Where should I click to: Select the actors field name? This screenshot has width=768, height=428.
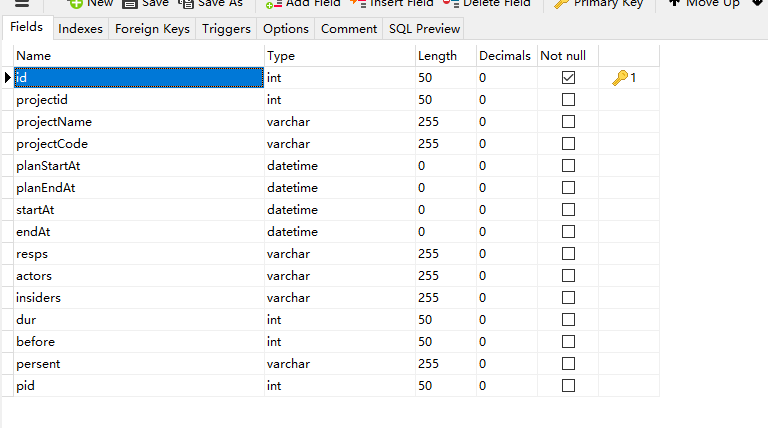139,276
